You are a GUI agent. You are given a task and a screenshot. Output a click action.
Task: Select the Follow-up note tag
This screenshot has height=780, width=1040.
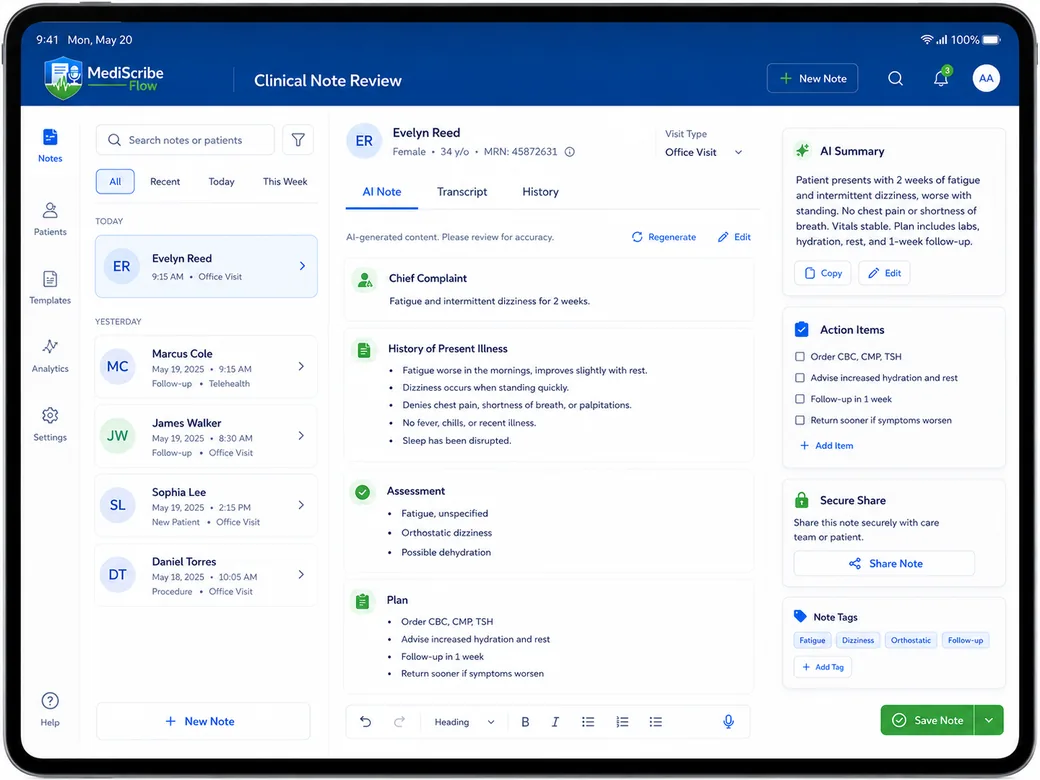click(965, 641)
